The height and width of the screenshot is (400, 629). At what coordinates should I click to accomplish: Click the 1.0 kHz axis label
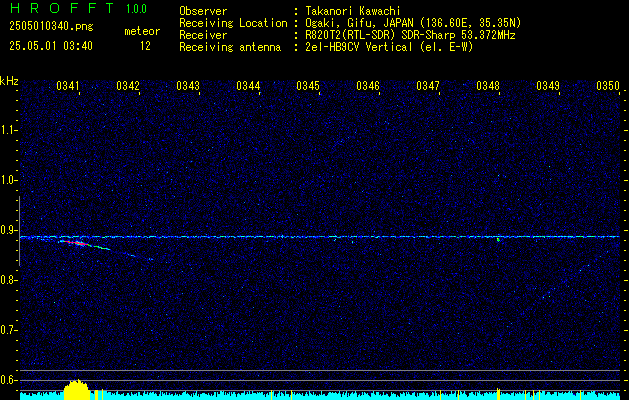8,180
